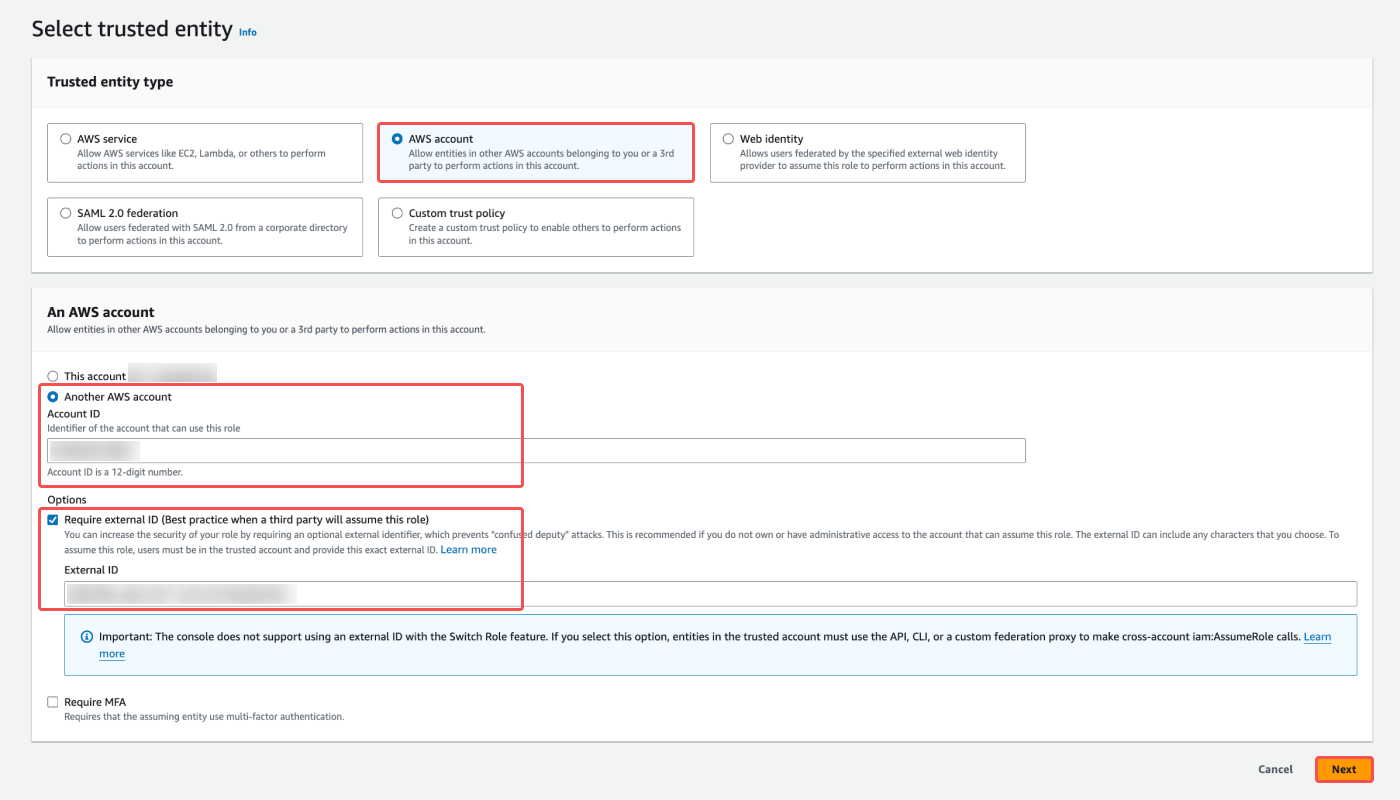
Task: Select the AWS service radio button
Action: coord(66,139)
